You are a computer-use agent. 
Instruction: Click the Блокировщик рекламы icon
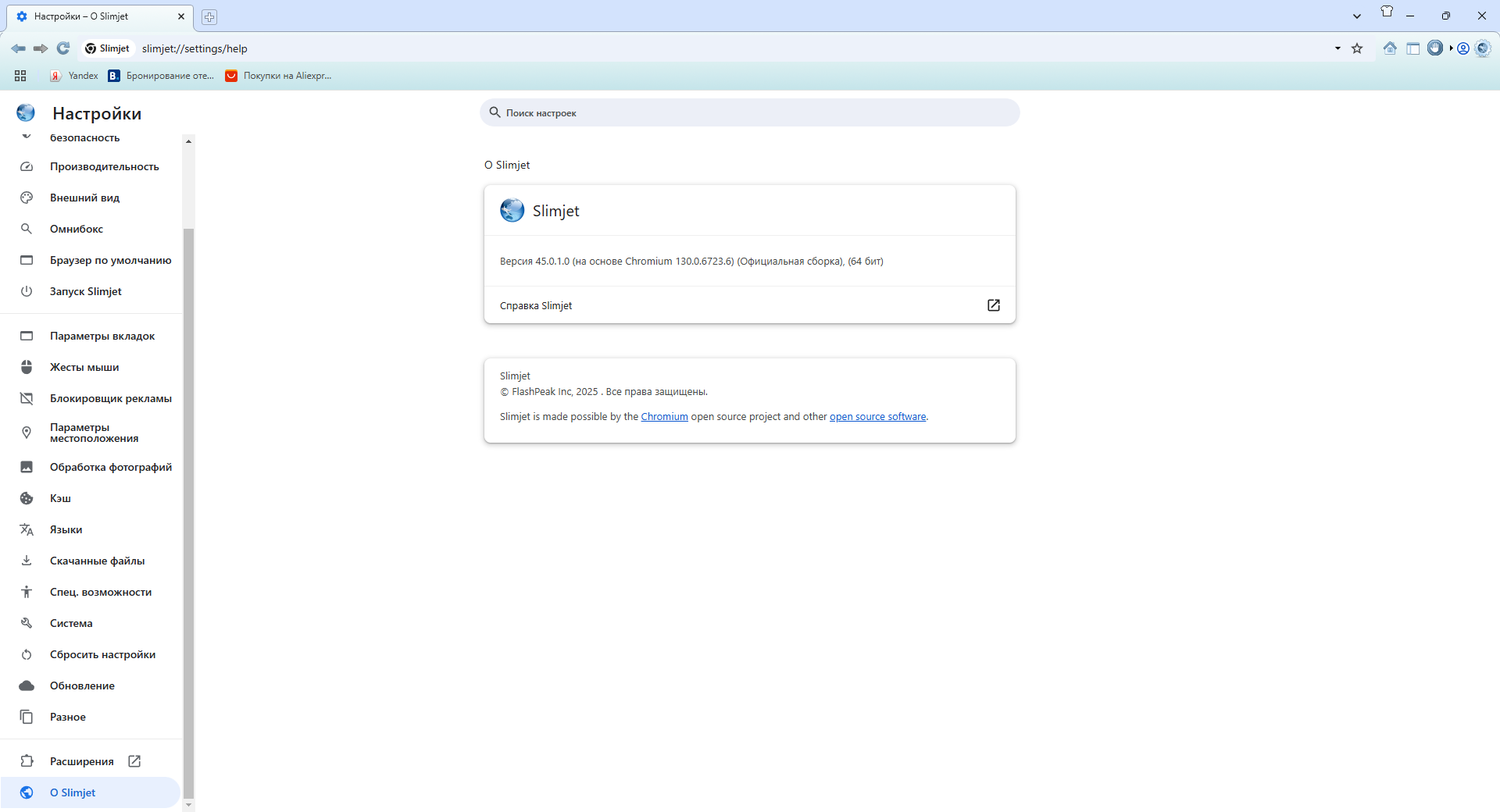coord(27,398)
